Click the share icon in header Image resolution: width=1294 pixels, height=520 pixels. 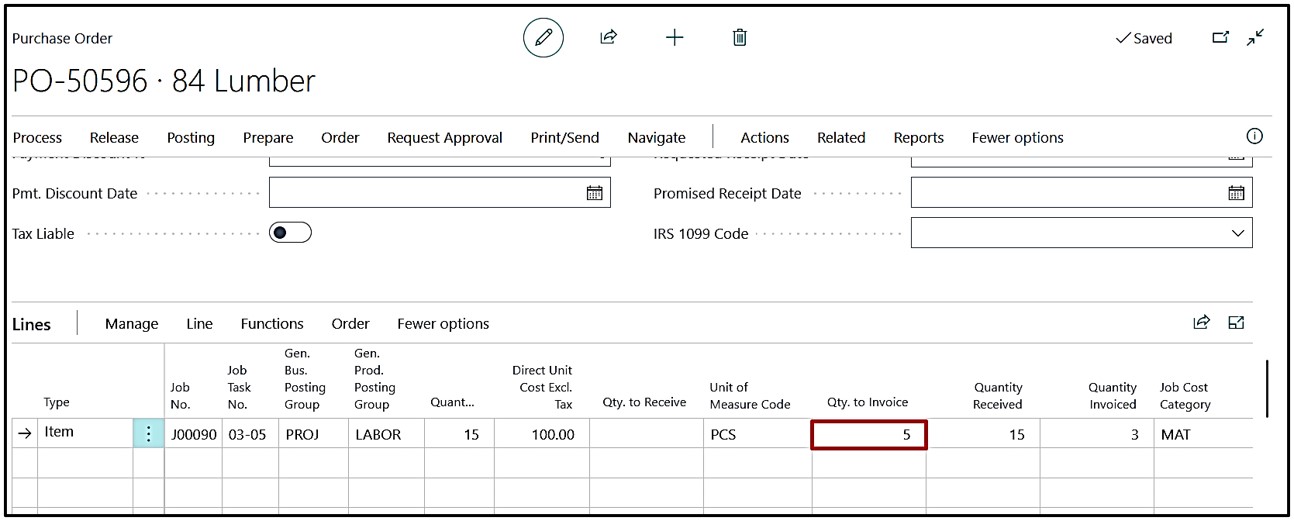[608, 38]
